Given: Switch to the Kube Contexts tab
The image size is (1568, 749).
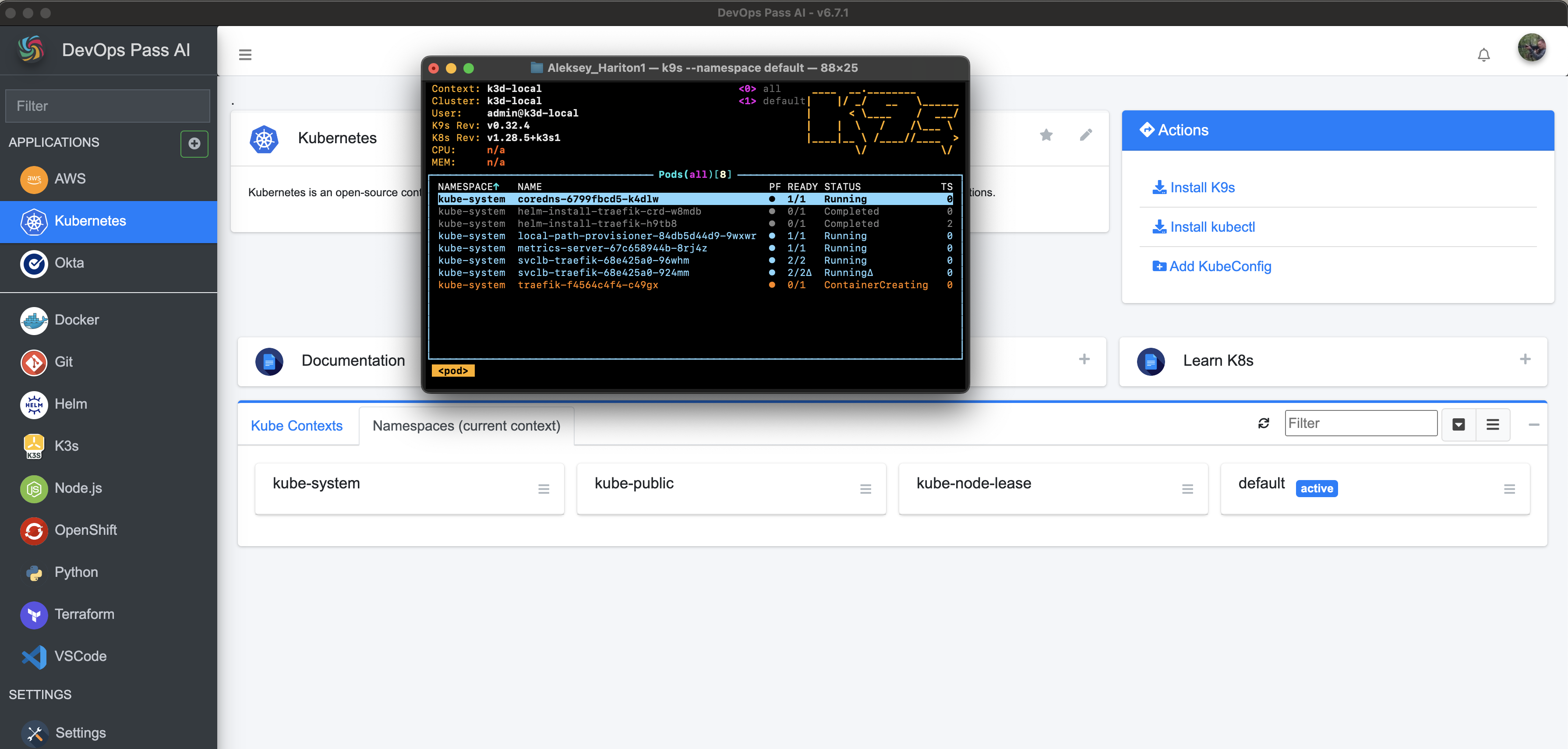Looking at the screenshot, I should [297, 426].
